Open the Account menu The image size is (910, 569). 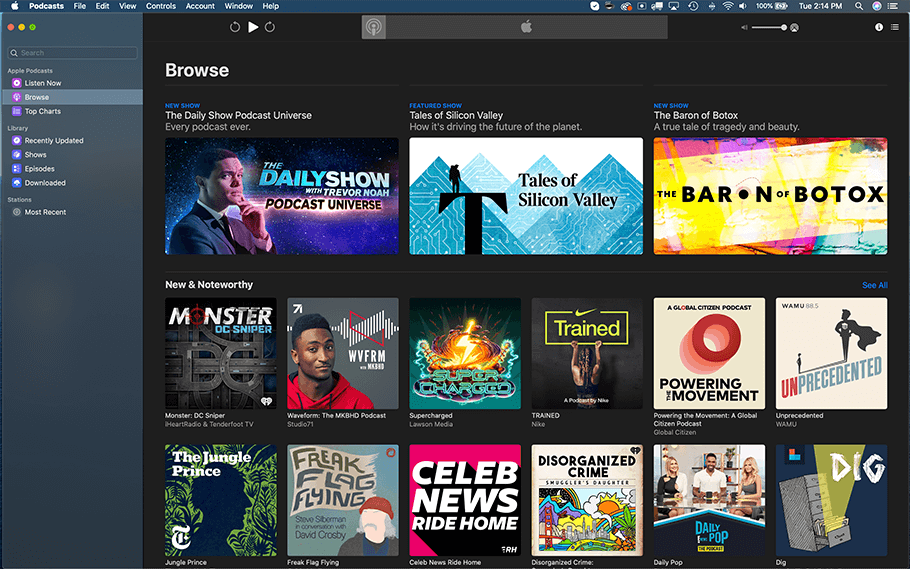tap(200, 6)
